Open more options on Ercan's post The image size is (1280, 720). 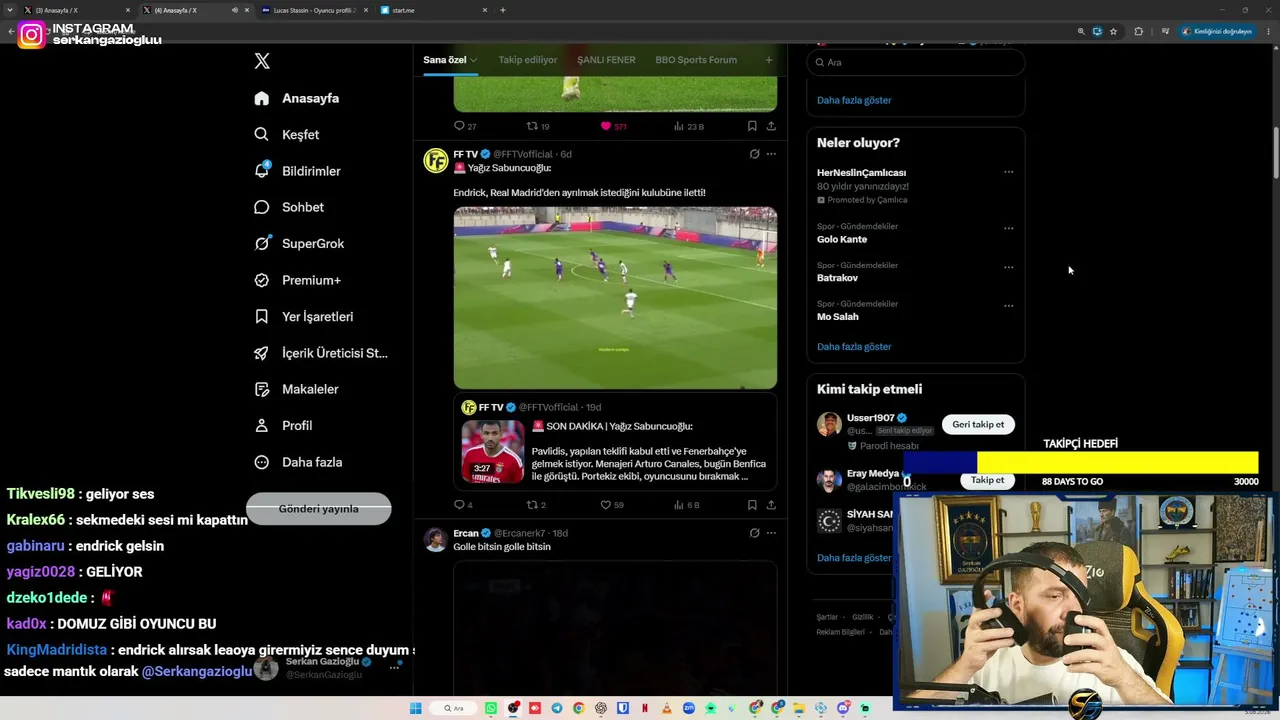(x=771, y=533)
